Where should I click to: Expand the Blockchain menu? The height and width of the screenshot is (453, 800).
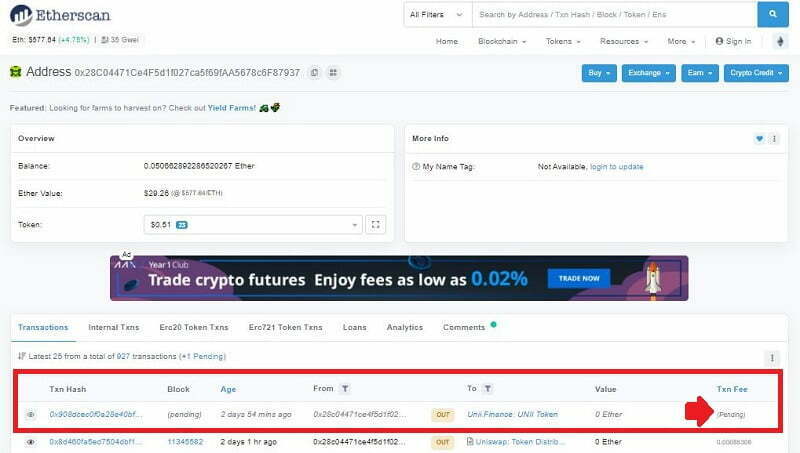(x=502, y=41)
